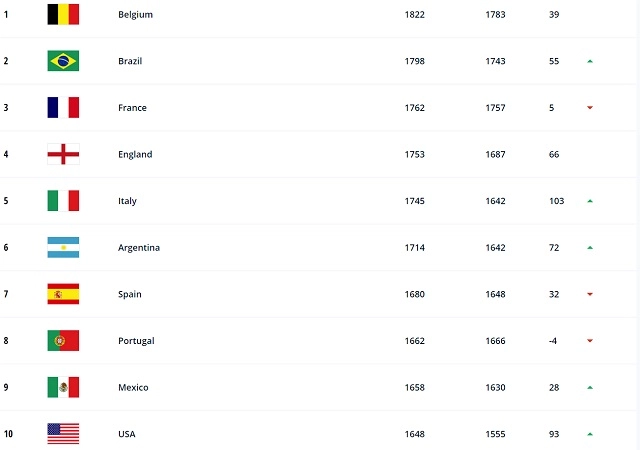Click the Spain flag icon
The width and height of the screenshot is (640, 450).
click(63, 294)
